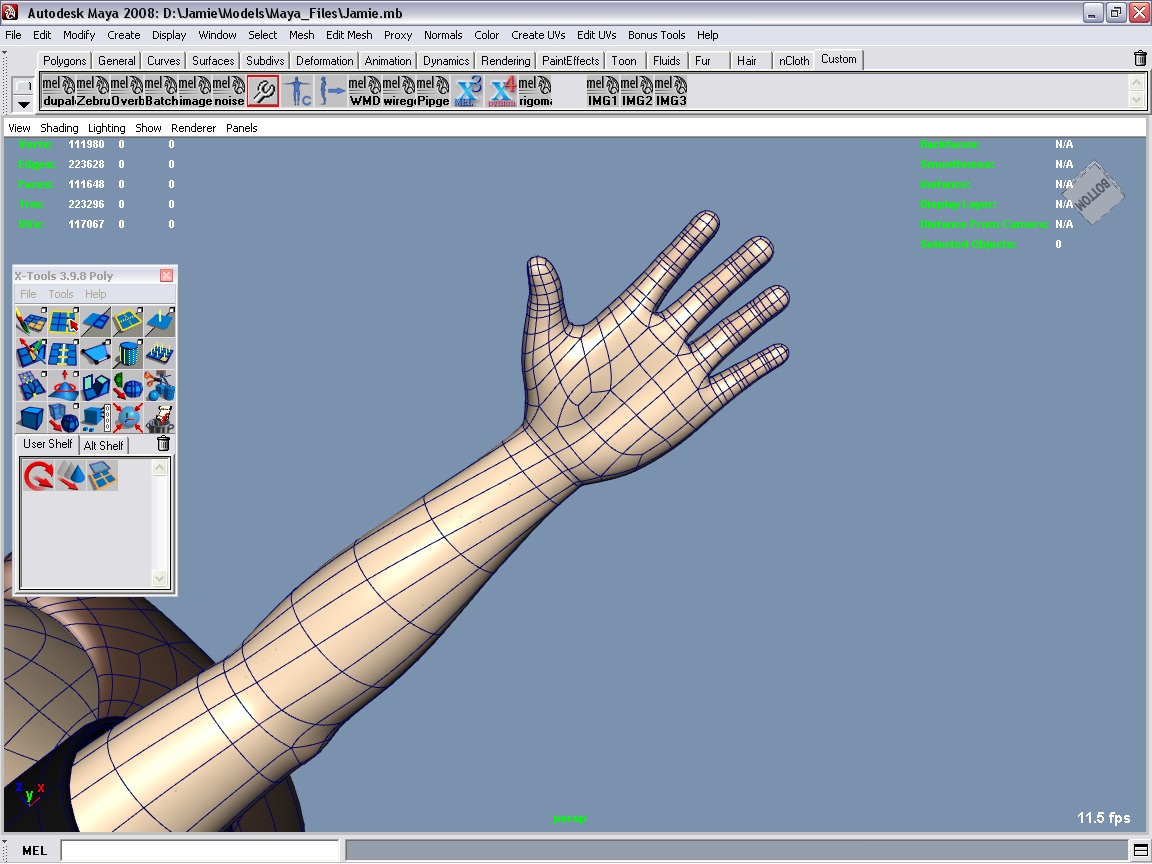This screenshot has width=1152, height=864.
Task: Select X-Tools paint brush on grid tool
Action: [31, 322]
